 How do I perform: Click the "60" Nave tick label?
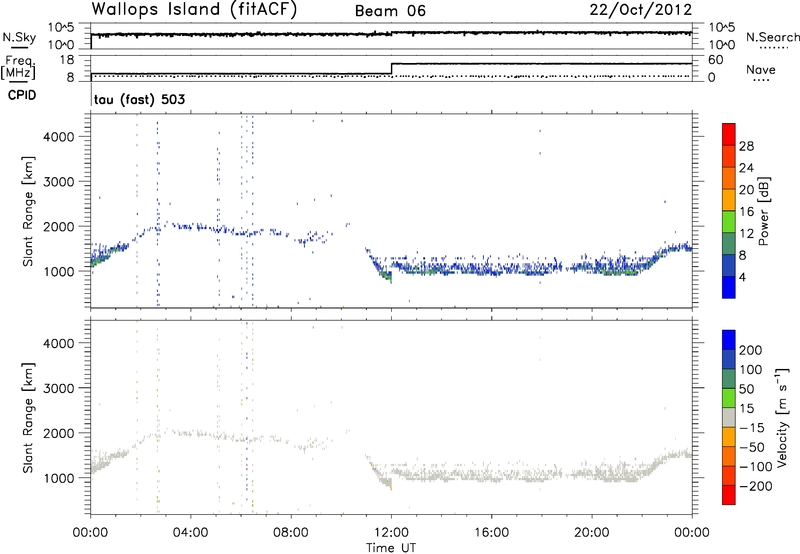click(716, 60)
